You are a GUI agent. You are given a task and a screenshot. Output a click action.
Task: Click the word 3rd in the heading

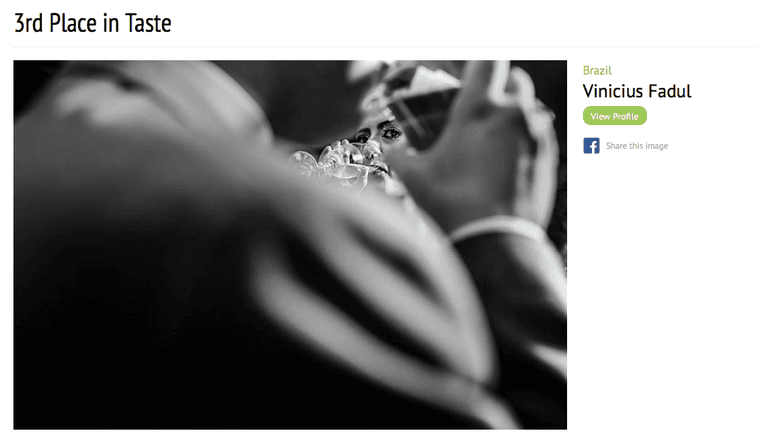point(28,23)
